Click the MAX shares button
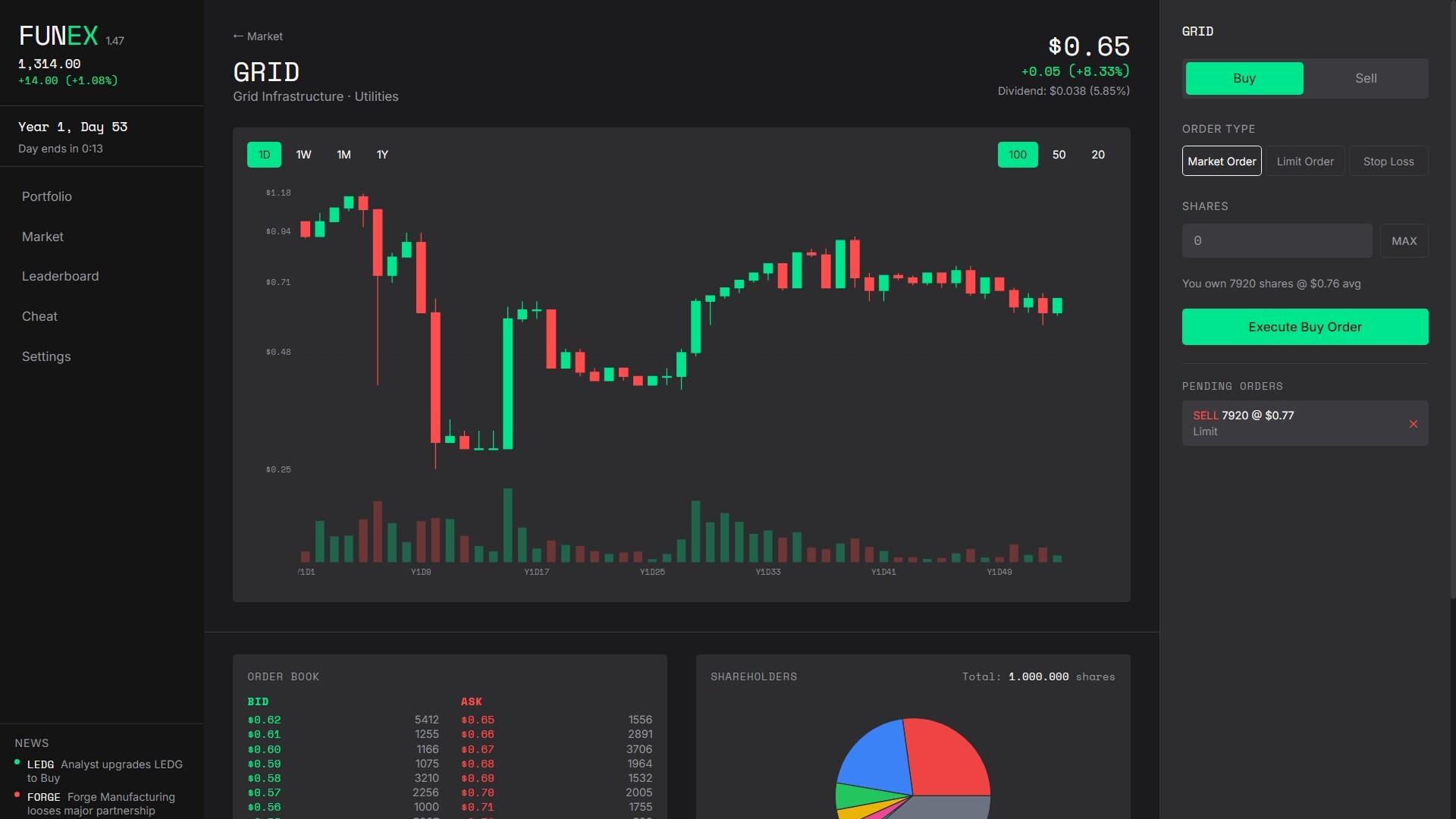Screen dimensions: 1456x819 pyautogui.click(x=1404, y=240)
